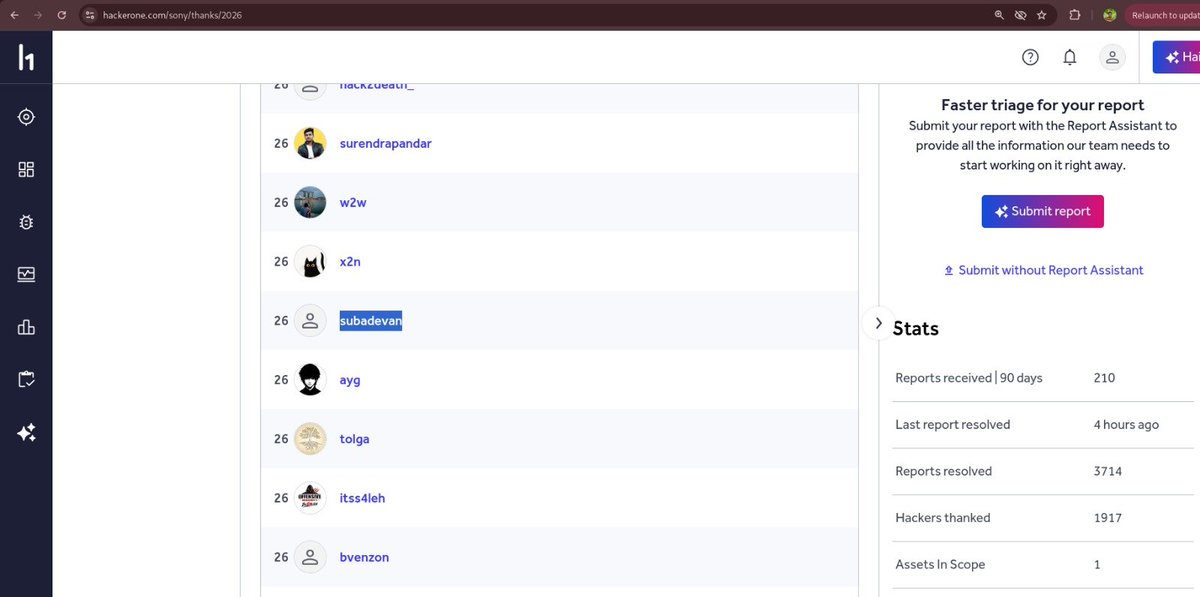Click itss4leh's avatar
Image resolution: width=1200 pixels, height=597 pixels.
[x=310, y=498]
